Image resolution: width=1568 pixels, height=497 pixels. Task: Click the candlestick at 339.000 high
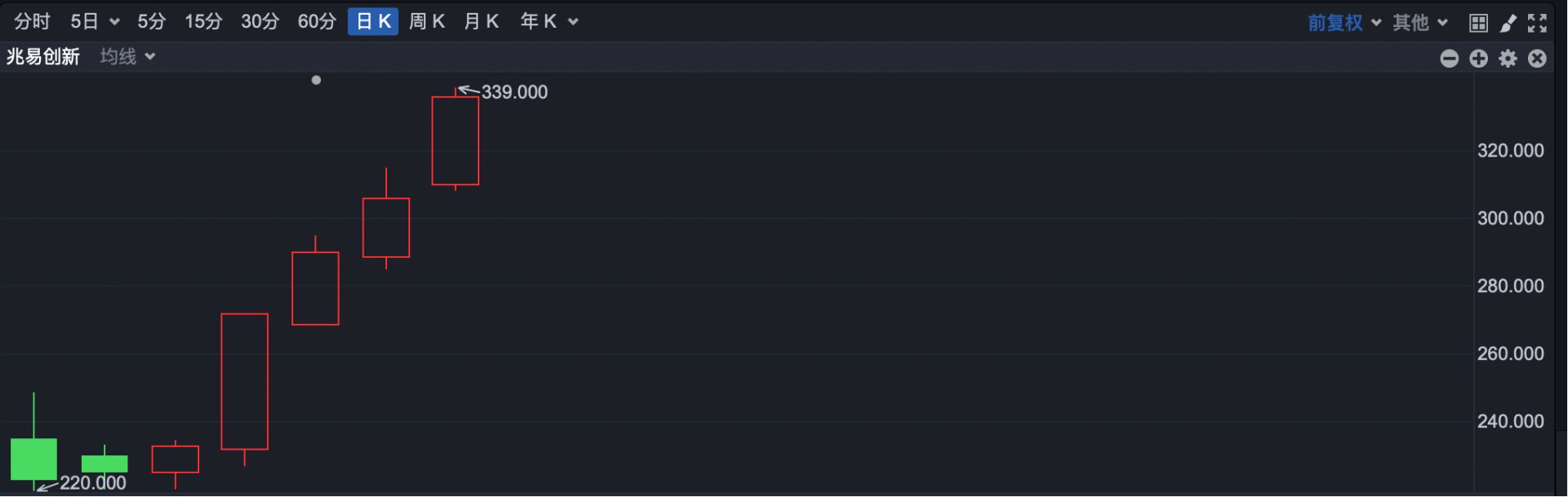point(455,140)
